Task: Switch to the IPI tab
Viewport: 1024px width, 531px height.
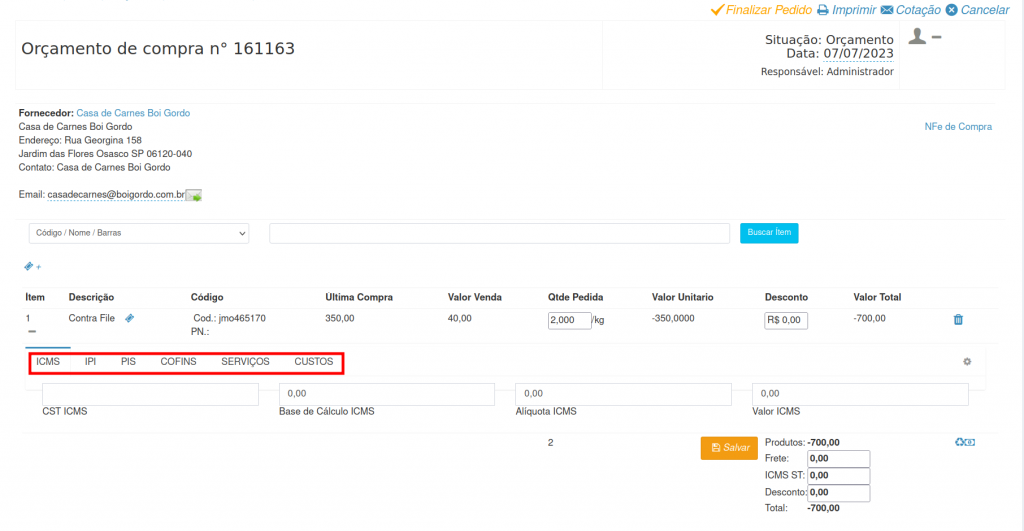Action: pos(90,361)
